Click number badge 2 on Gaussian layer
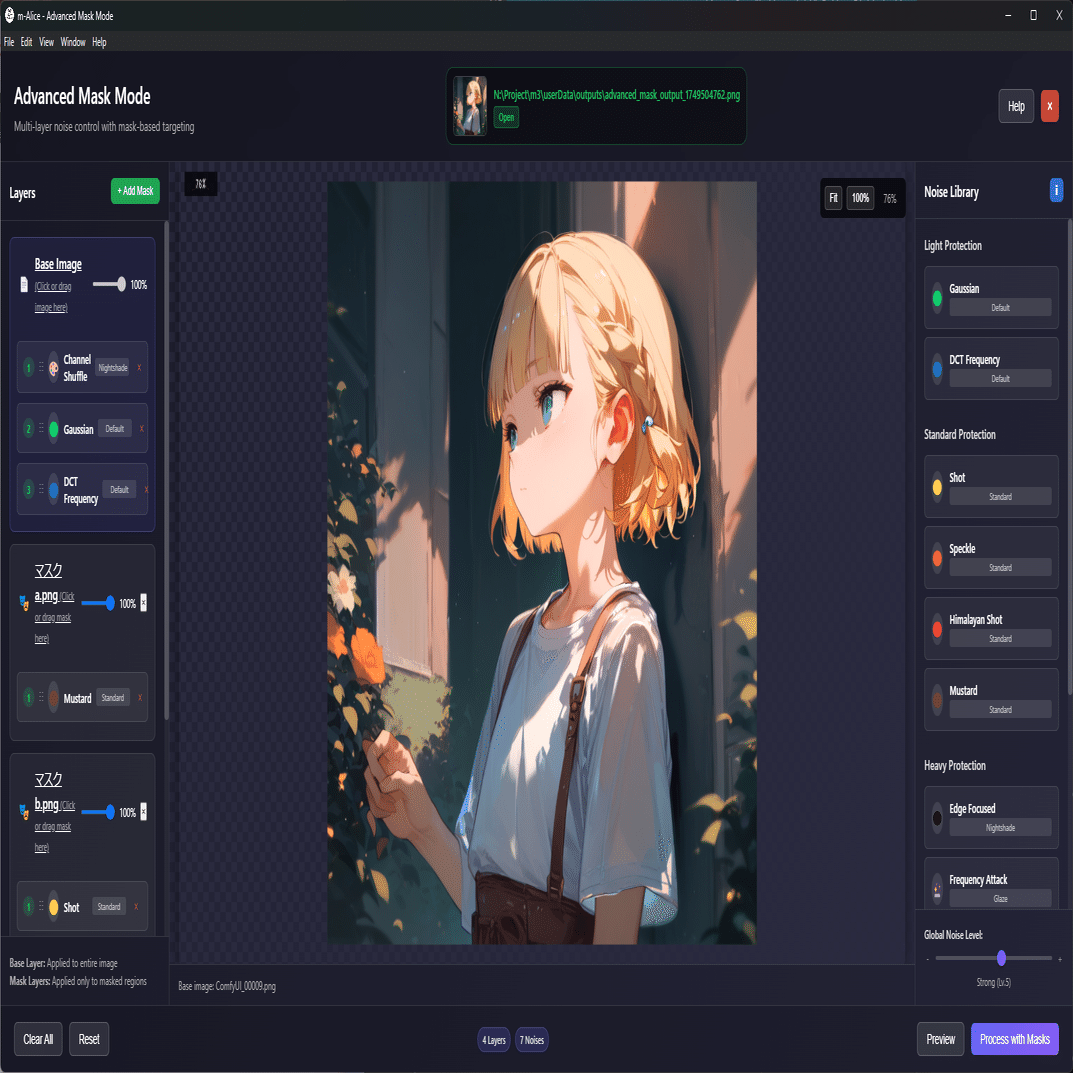 (29, 429)
